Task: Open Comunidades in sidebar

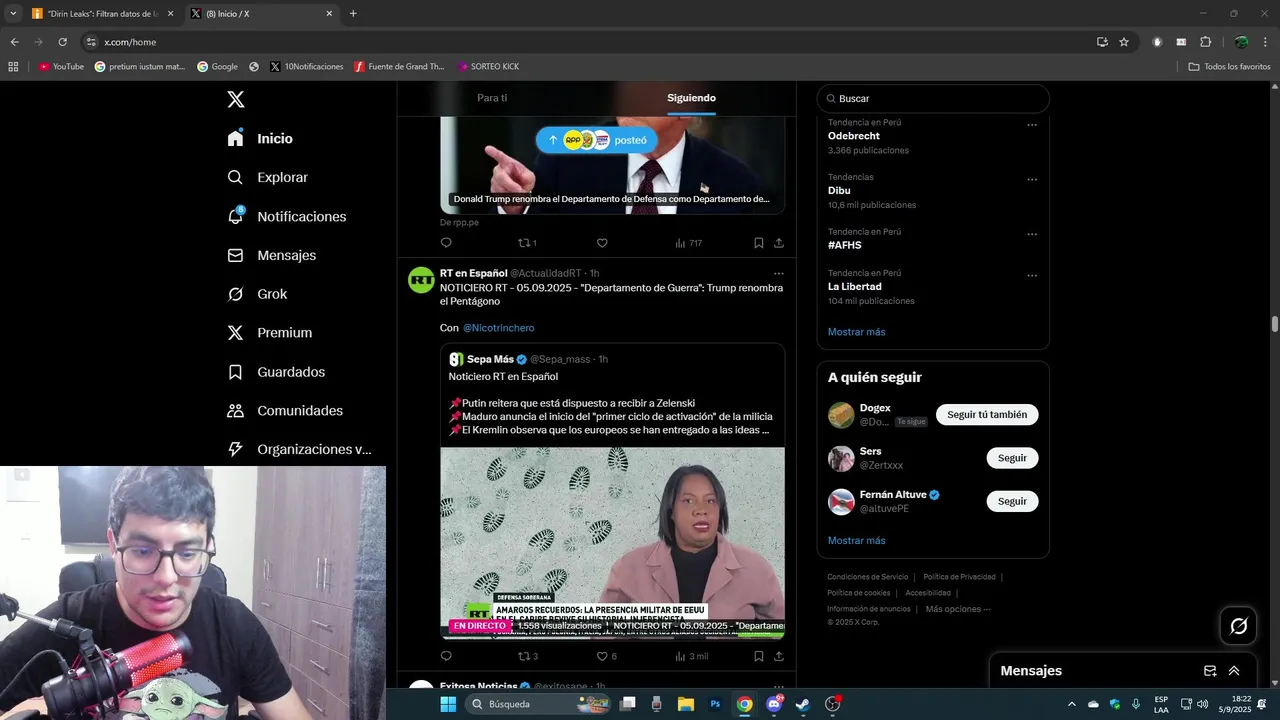Action: coord(286,411)
